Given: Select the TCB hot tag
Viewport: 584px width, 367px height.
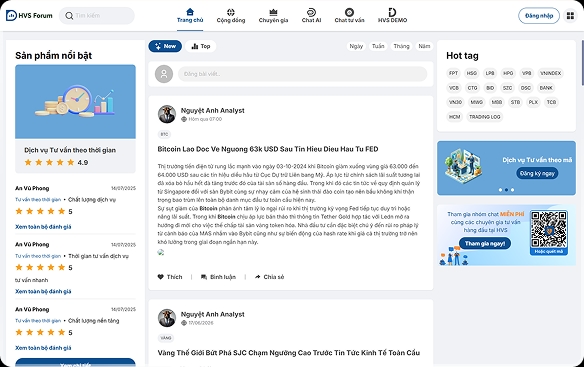Looking at the screenshot, I should tap(551, 102).
